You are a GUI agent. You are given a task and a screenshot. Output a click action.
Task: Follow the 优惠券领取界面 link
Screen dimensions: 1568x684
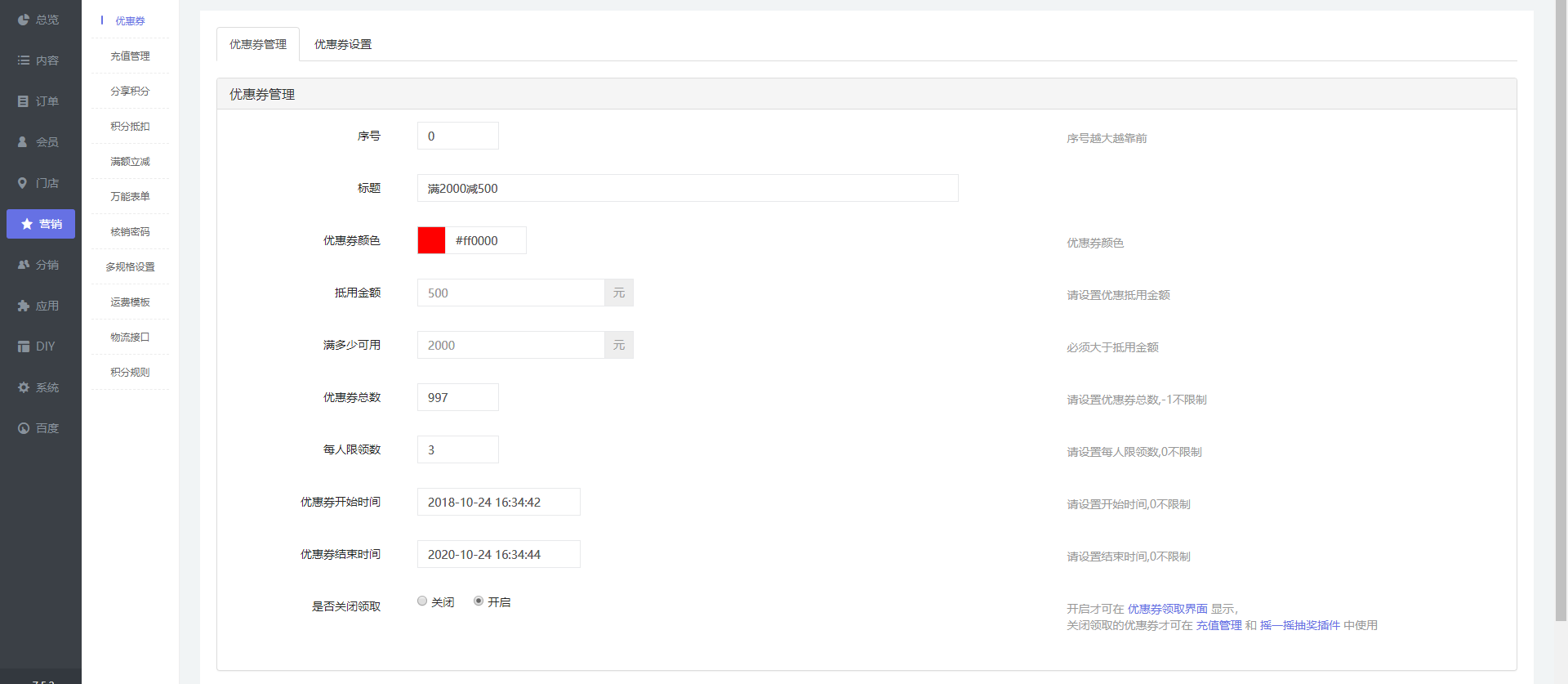tap(1167, 609)
